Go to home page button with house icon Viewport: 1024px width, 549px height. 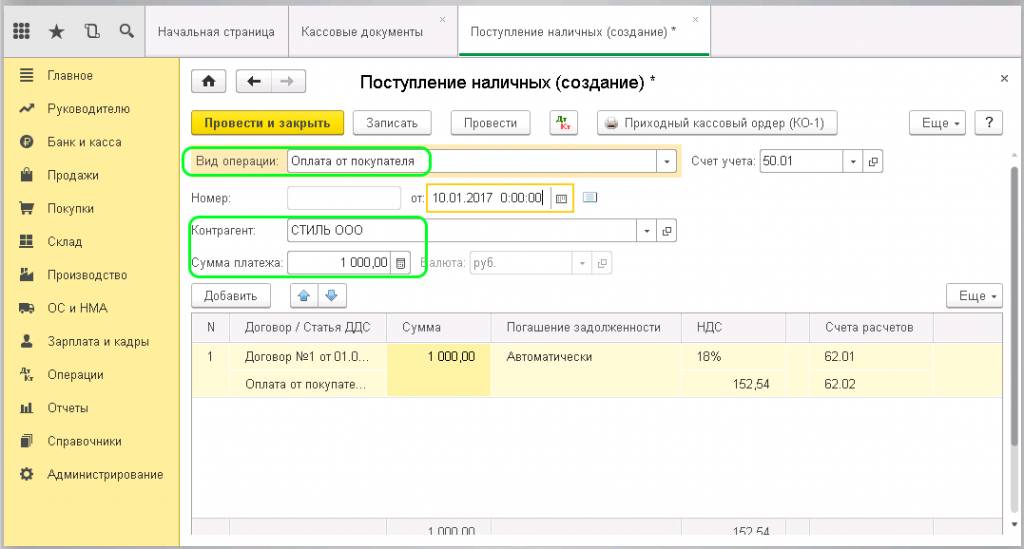pos(208,82)
